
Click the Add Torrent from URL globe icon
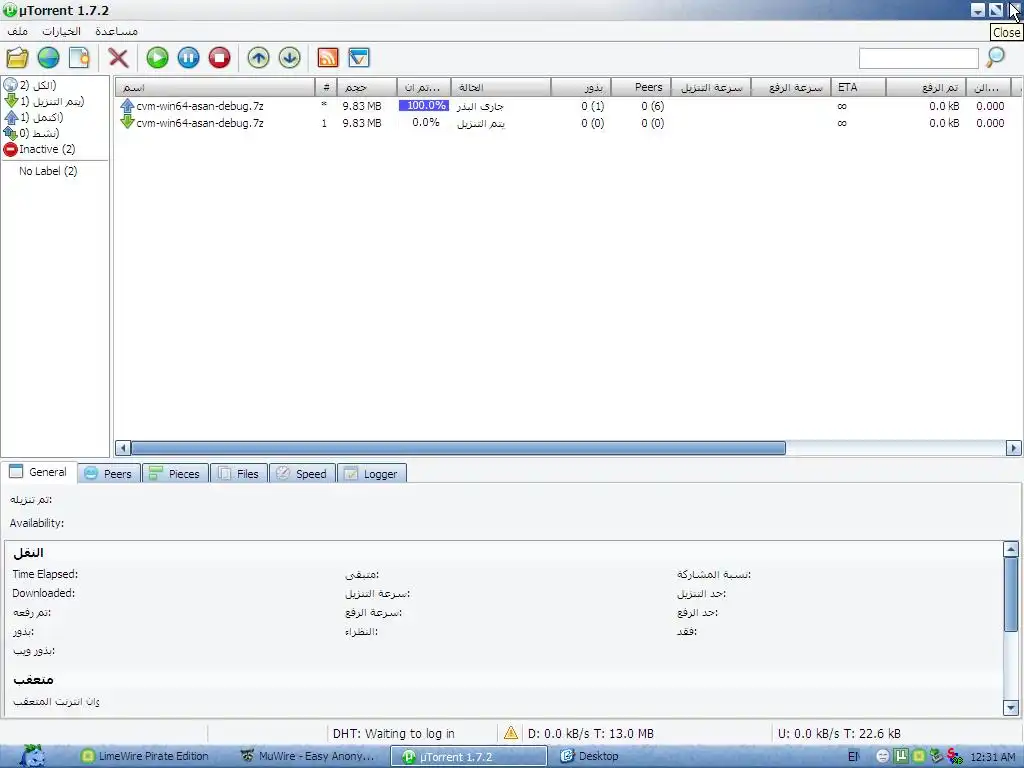coord(48,58)
